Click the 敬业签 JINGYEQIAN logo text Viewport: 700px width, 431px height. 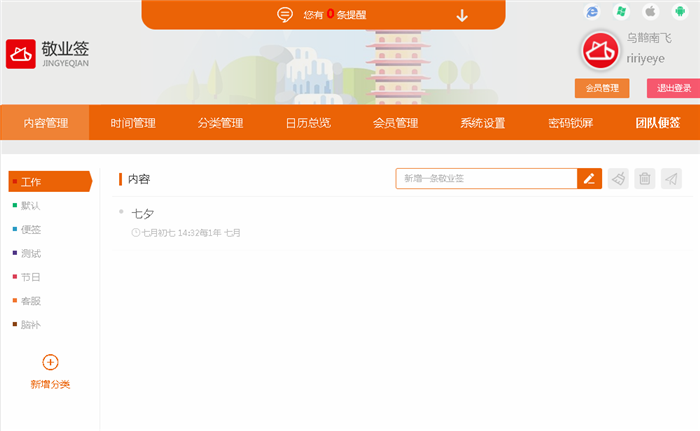pos(65,54)
